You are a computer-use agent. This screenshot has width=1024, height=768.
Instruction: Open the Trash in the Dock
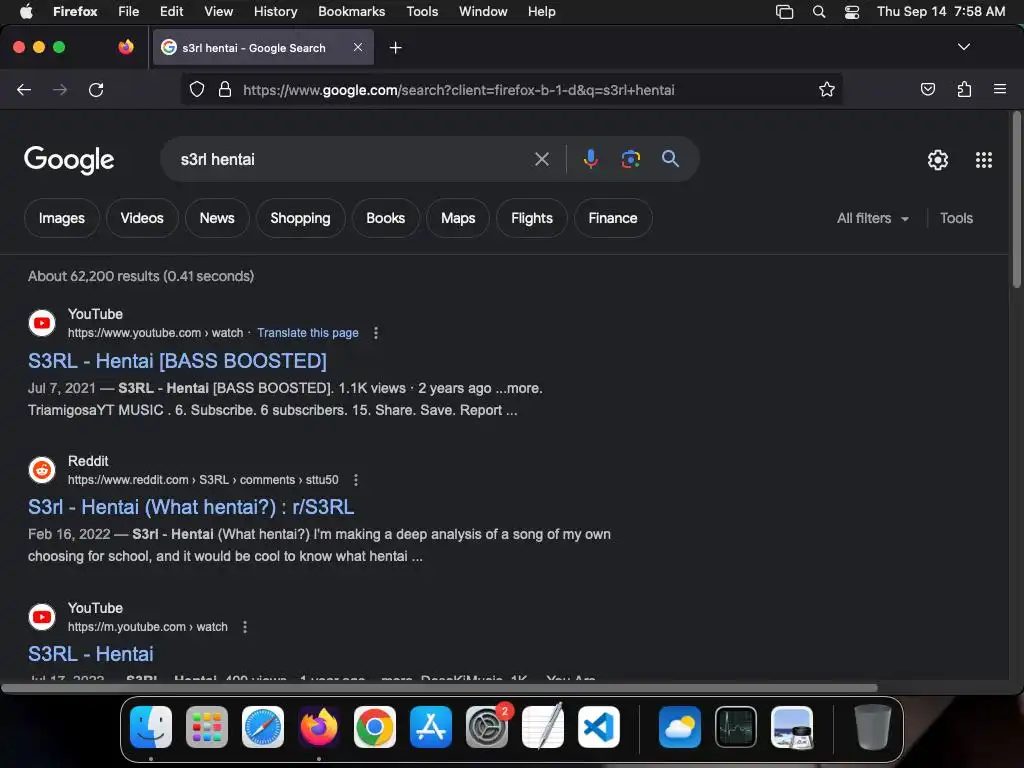(872, 727)
